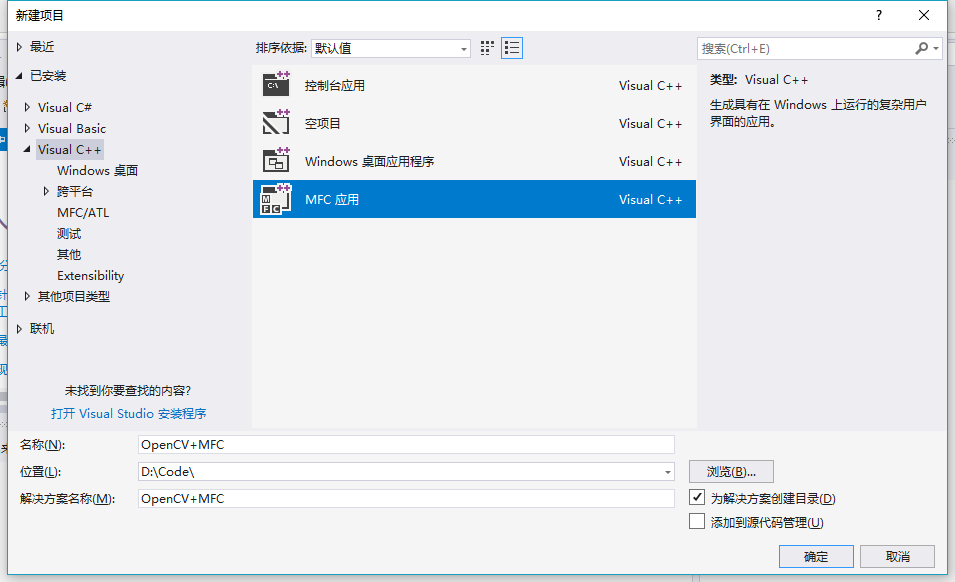This screenshot has height=582, width=955.
Task: Select Visual C# tree label
Action: [65, 107]
